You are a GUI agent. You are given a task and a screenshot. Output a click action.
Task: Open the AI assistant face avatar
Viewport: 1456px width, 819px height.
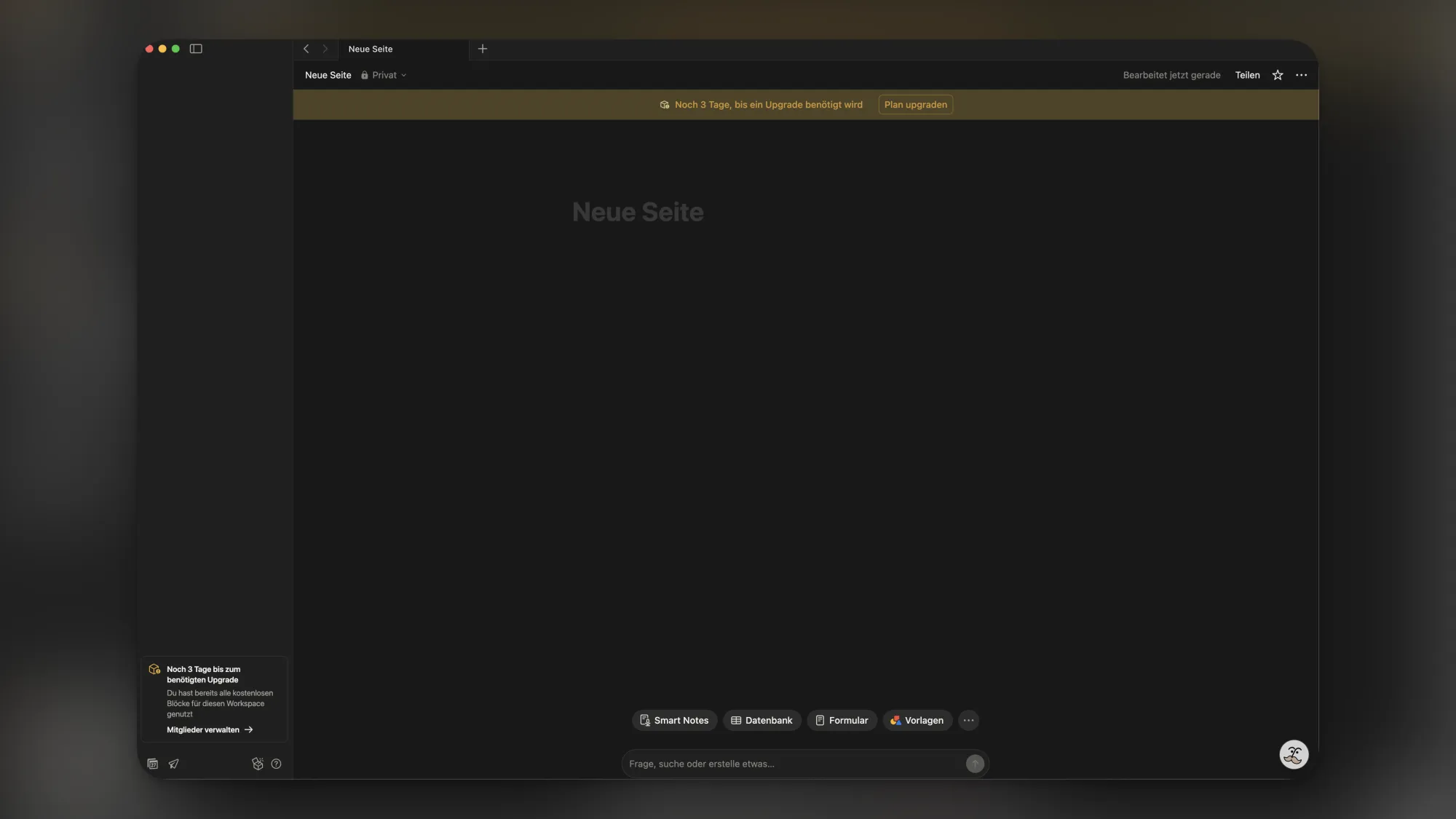(x=1294, y=754)
